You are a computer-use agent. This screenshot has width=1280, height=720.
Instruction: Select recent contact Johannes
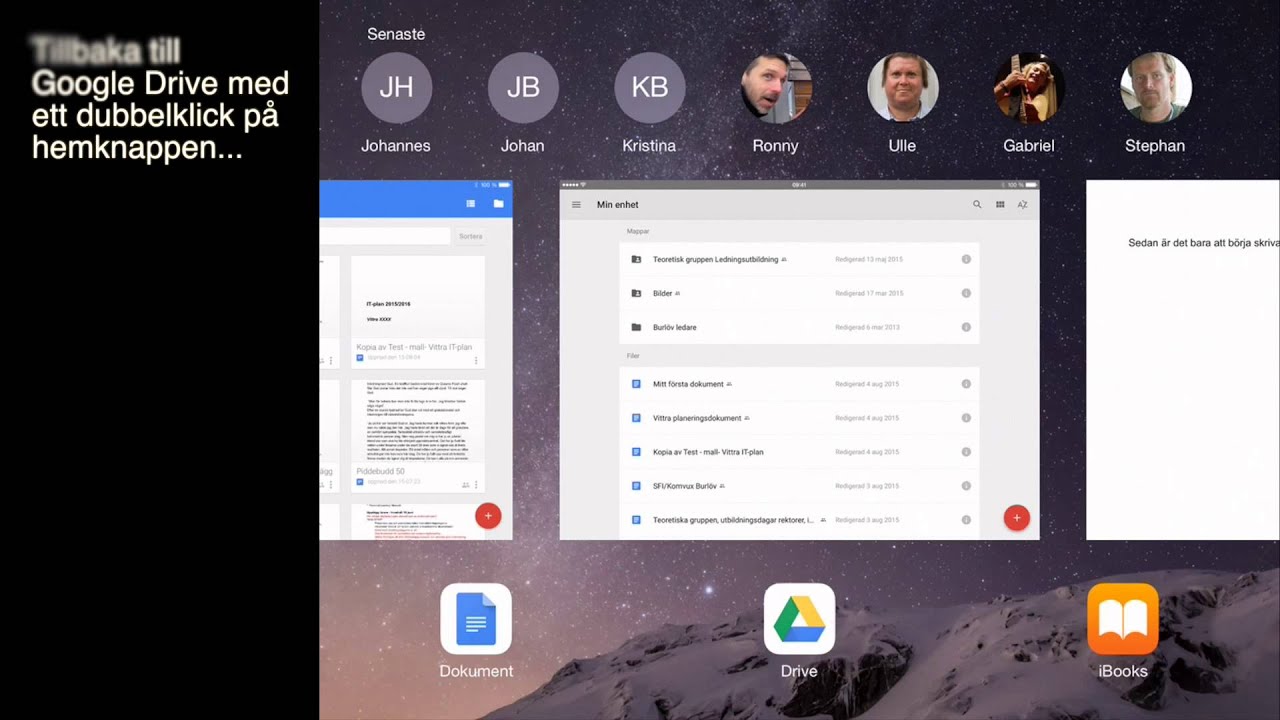[396, 88]
